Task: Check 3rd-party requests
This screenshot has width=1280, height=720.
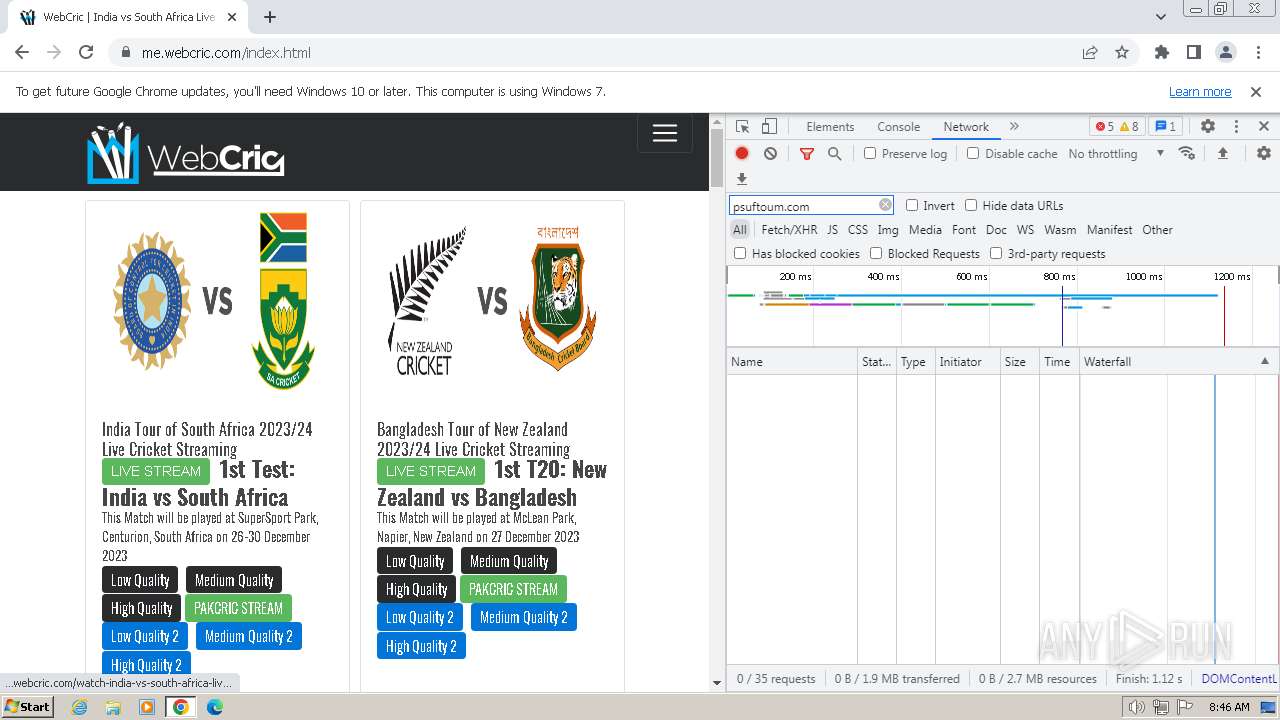Action: (996, 253)
